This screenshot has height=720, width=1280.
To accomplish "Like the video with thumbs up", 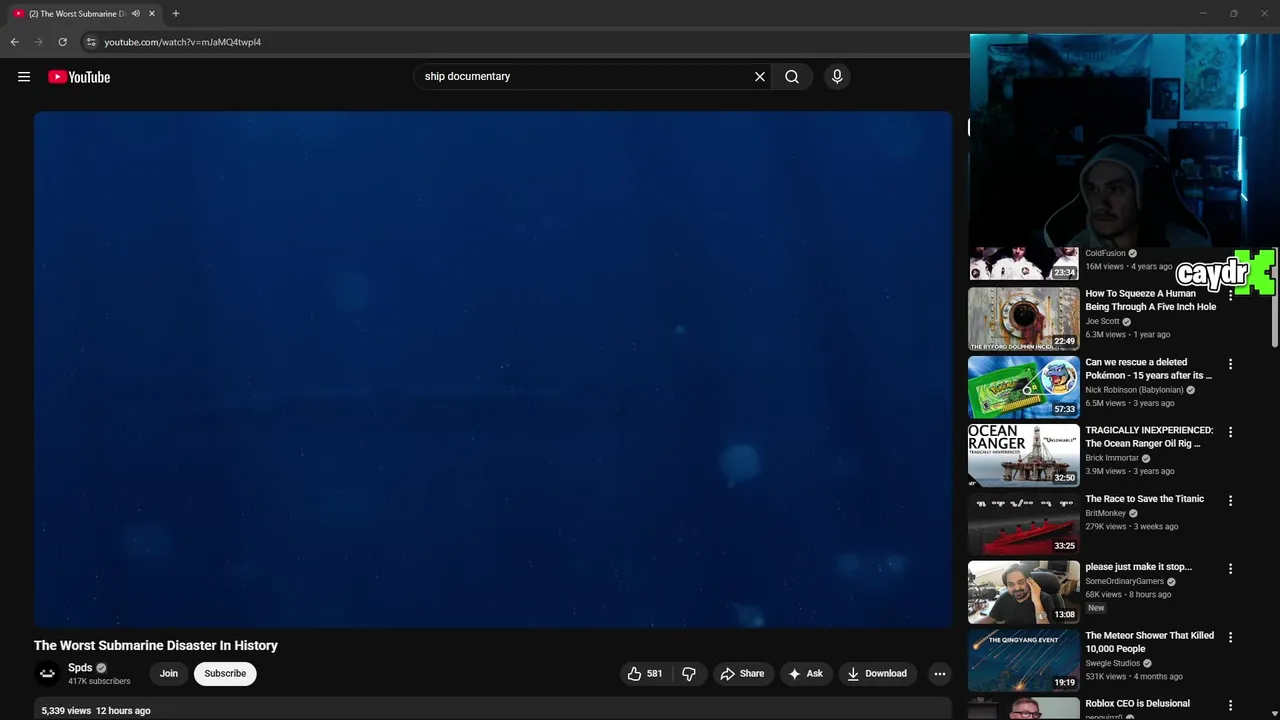I will coord(645,674).
